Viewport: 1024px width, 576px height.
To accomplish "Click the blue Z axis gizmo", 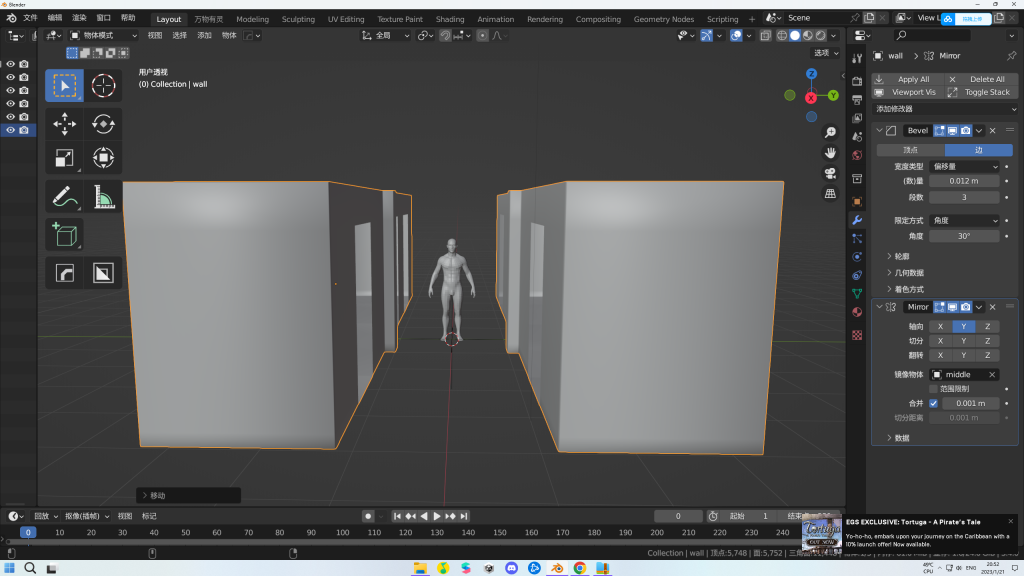I will coord(811,74).
